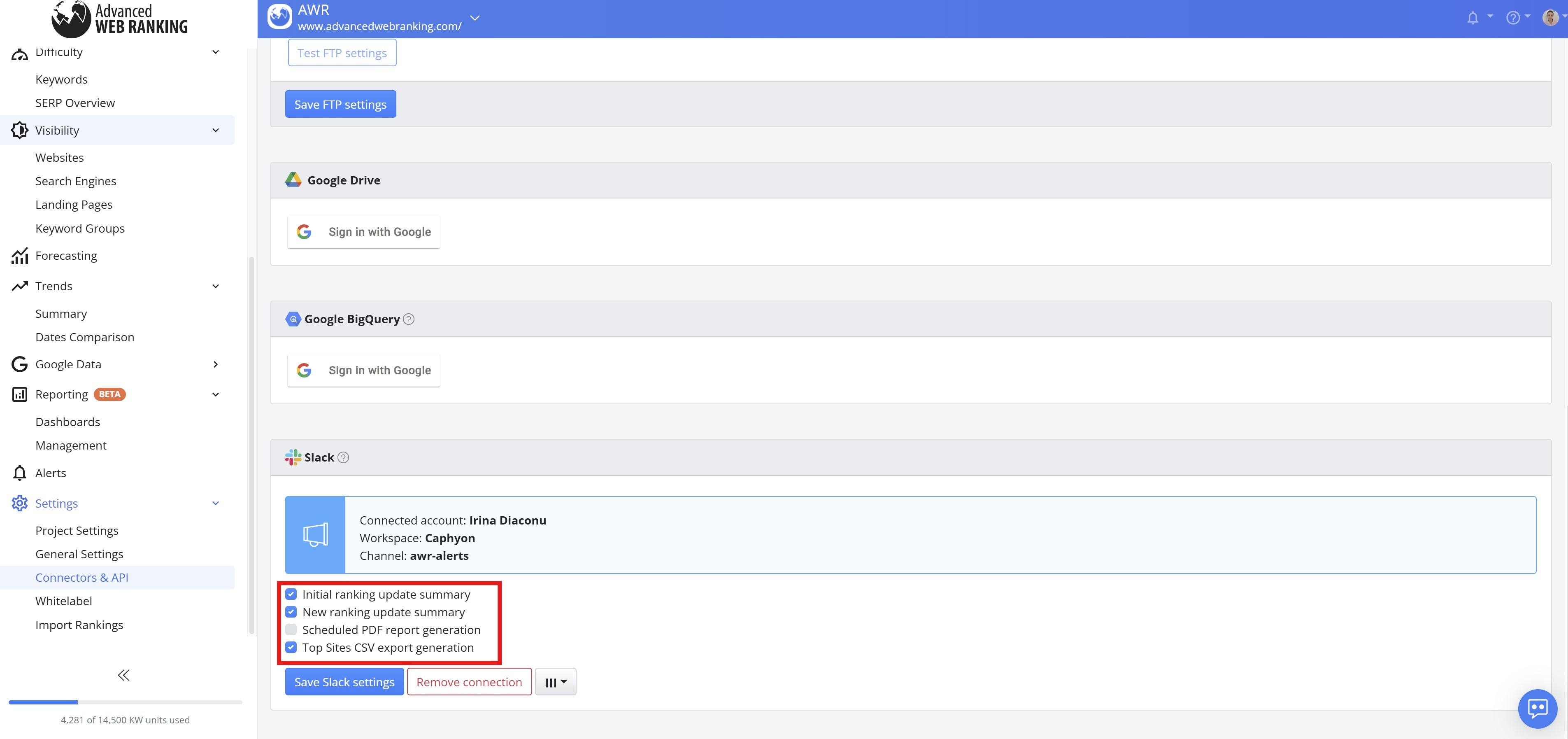
Task: Click the megaphone icon in Slack panel
Action: [315, 534]
